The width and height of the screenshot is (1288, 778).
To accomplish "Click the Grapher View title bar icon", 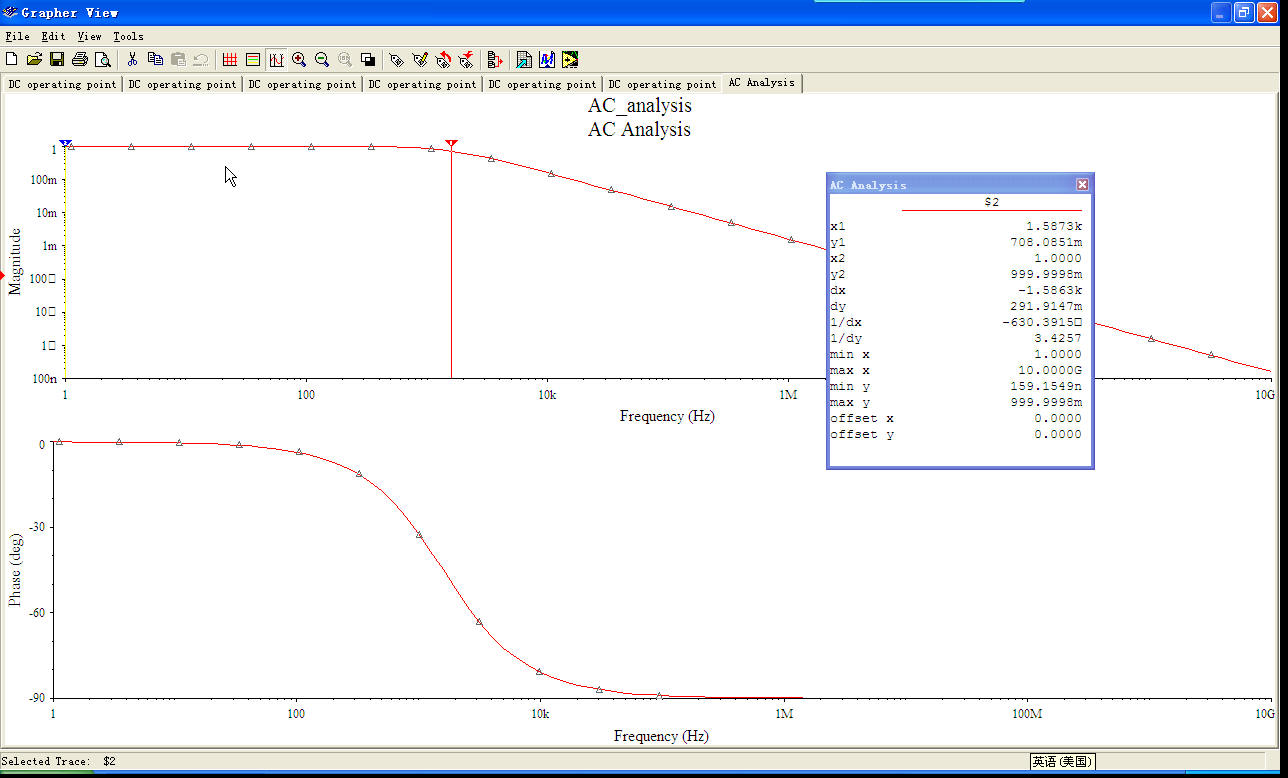I will coord(10,13).
